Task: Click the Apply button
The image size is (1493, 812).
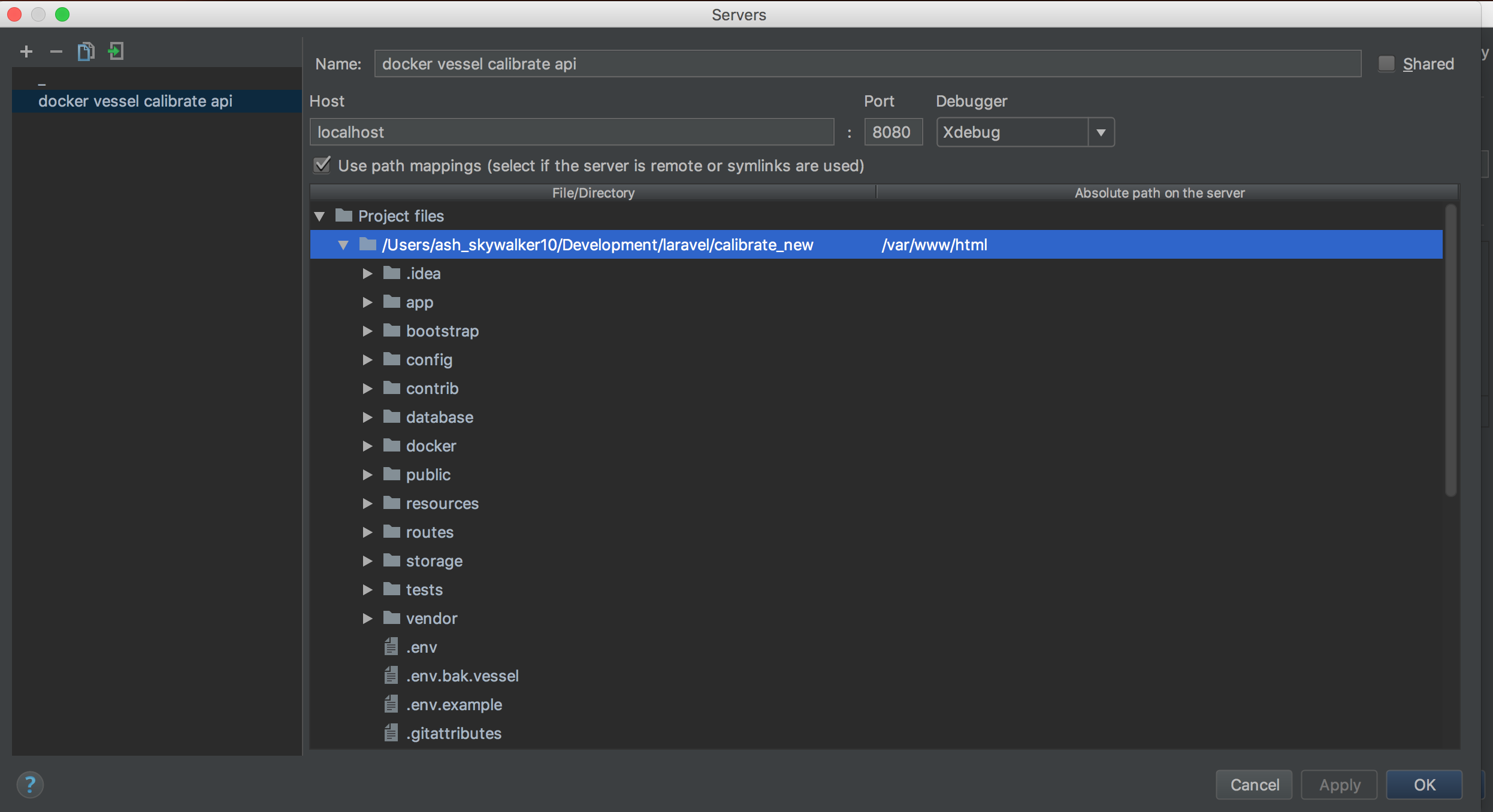Action: (x=1339, y=784)
